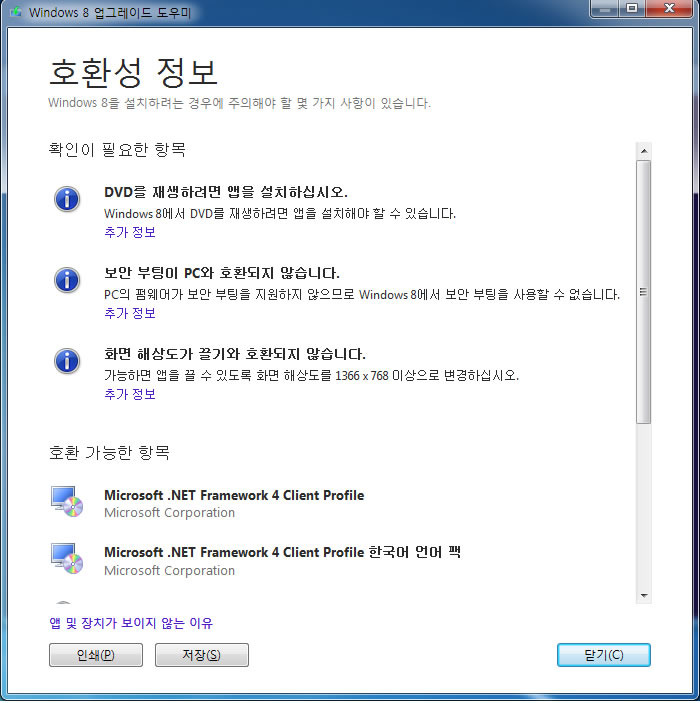This screenshot has width=700, height=703.
Task: Open 추가 정보 link under secure boot notice
Action: pyautogui.click(x=130, y=313)
